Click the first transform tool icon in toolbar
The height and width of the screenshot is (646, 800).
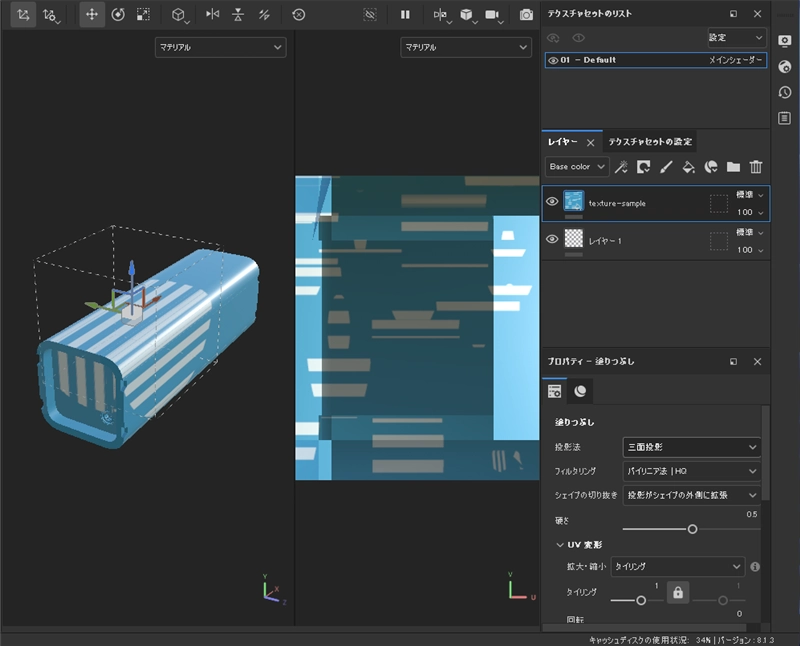(23, 14)
